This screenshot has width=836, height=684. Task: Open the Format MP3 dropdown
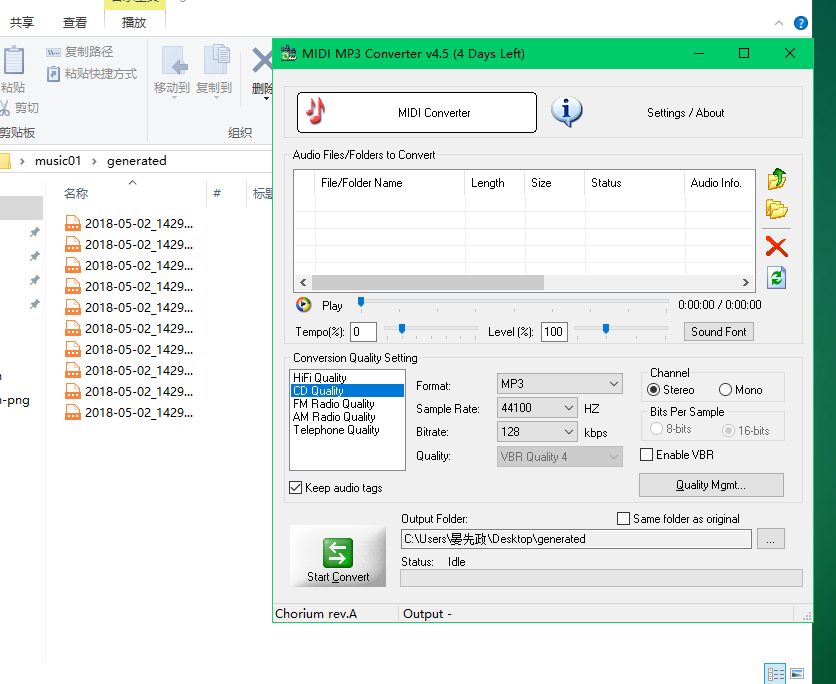pos(559,384)
